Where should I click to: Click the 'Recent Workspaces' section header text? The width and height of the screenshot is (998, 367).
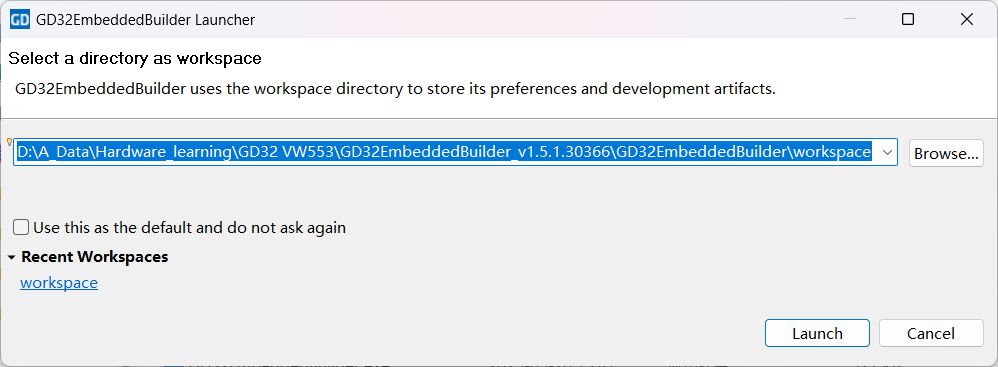pyautogui.click(x=95, y=257)
